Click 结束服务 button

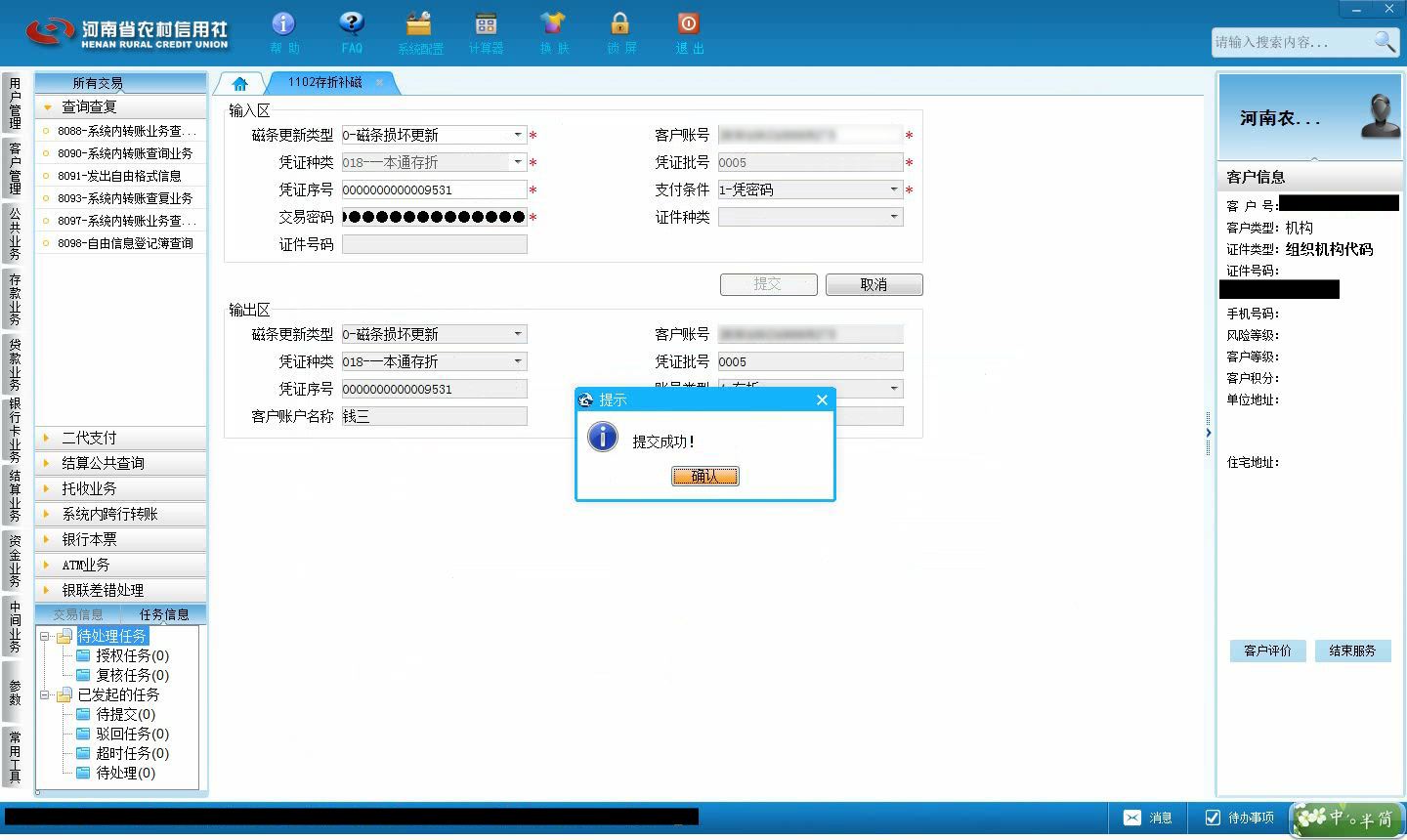coord(1352,651)
